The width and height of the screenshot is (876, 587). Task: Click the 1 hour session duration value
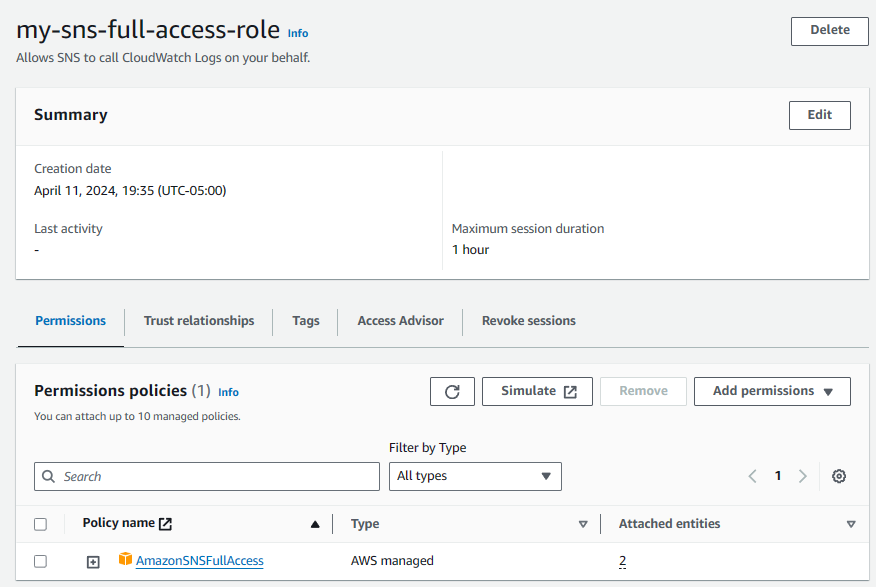pos(470,250)
